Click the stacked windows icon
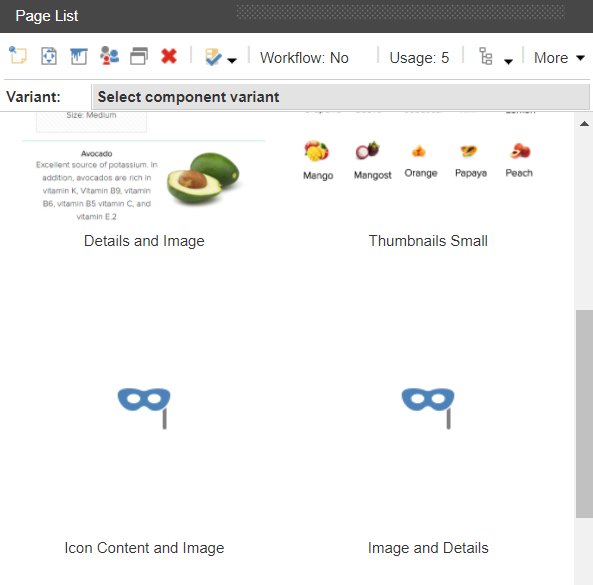Image resolution: width=593 pixels, height=585 pixels. (139, 56)
